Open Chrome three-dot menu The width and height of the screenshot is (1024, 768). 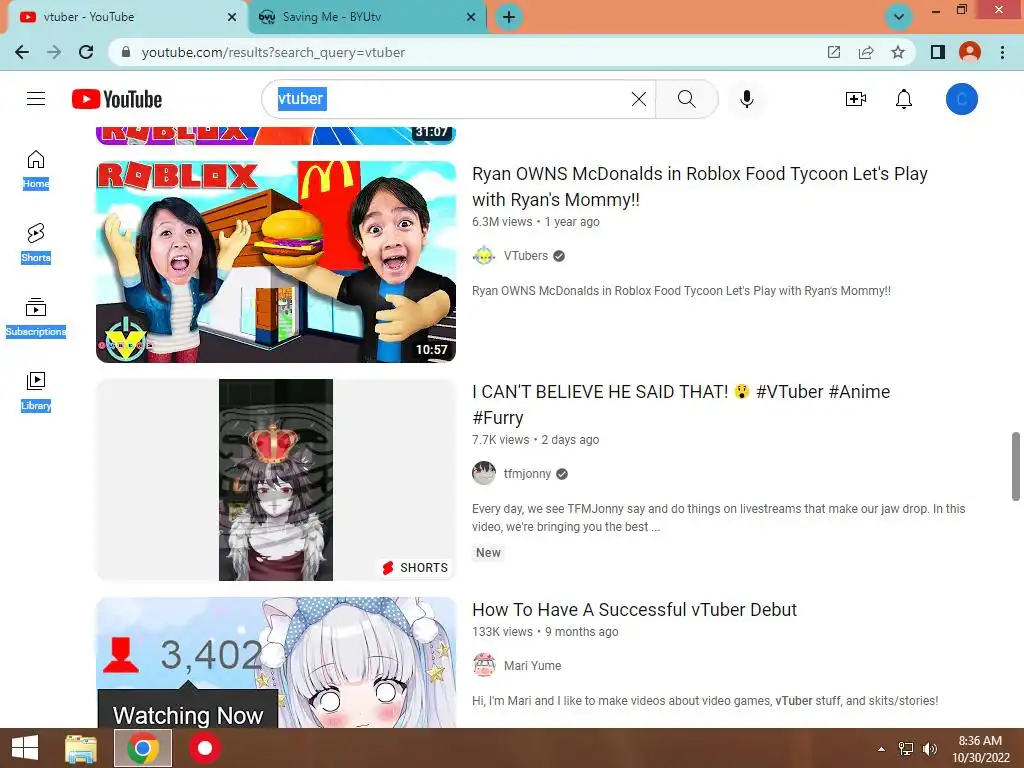pos(1002,52)
